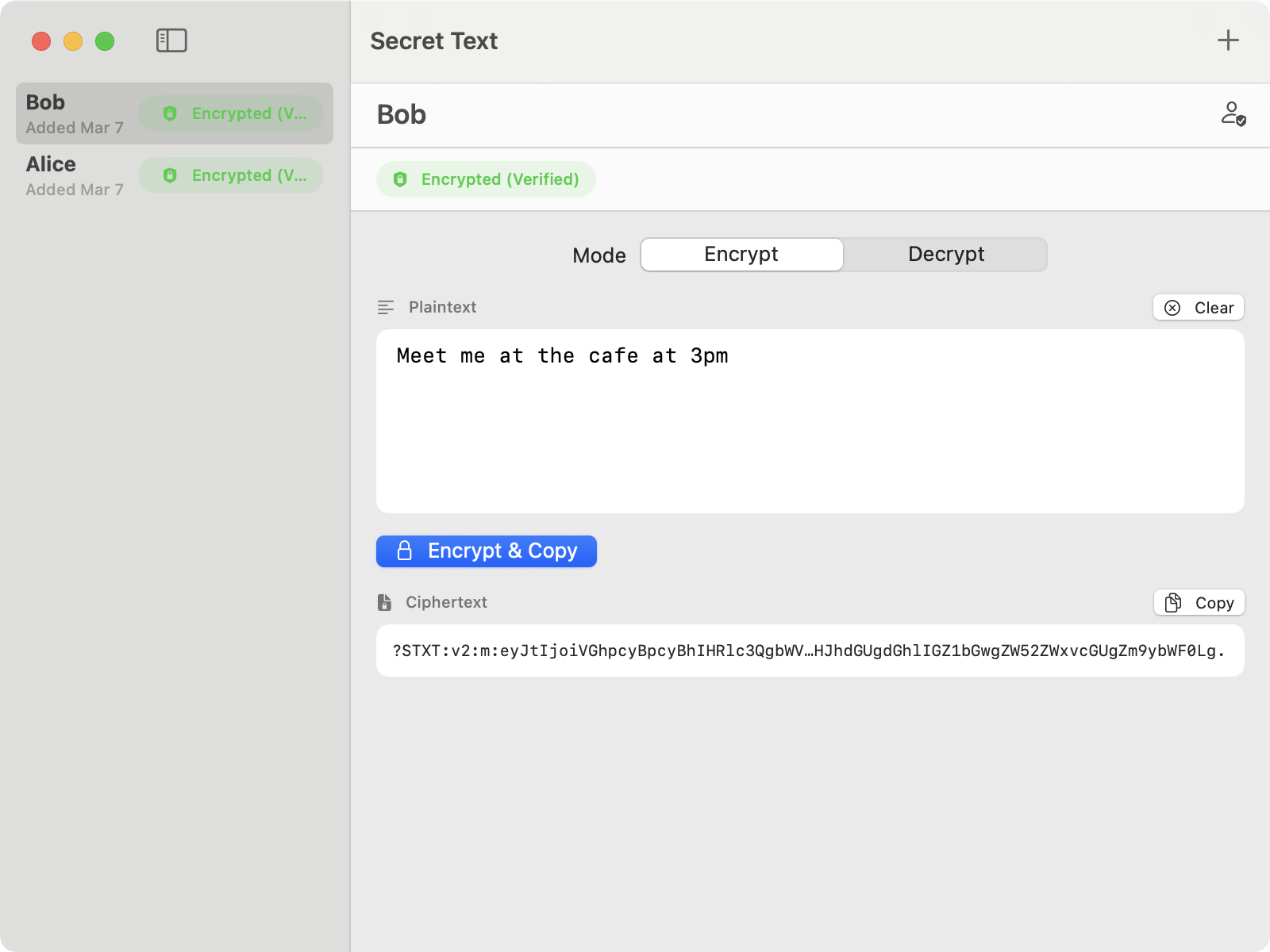Open Bob's Encrypted status chip in sidebar

(233, 113)
